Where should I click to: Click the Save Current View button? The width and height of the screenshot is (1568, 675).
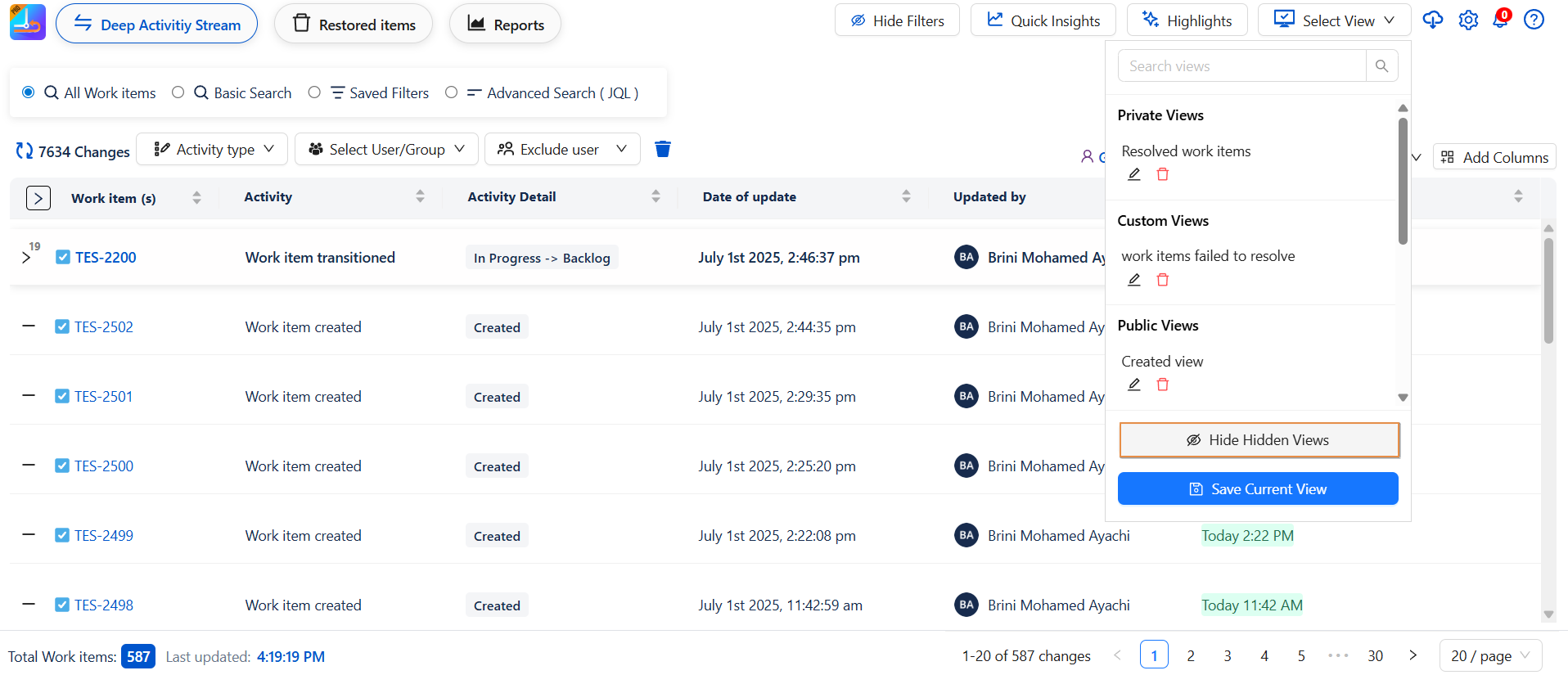click(1258, 488)
